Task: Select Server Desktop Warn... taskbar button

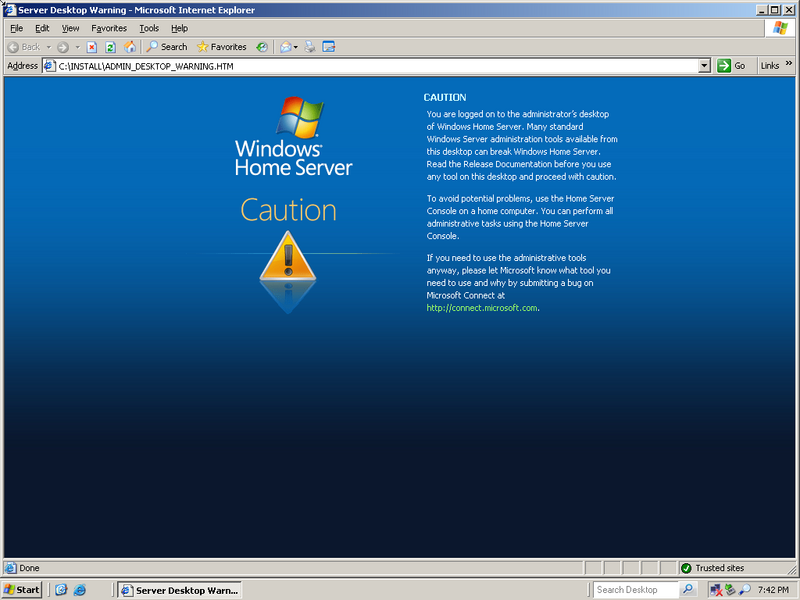Action: coord(180,590)
